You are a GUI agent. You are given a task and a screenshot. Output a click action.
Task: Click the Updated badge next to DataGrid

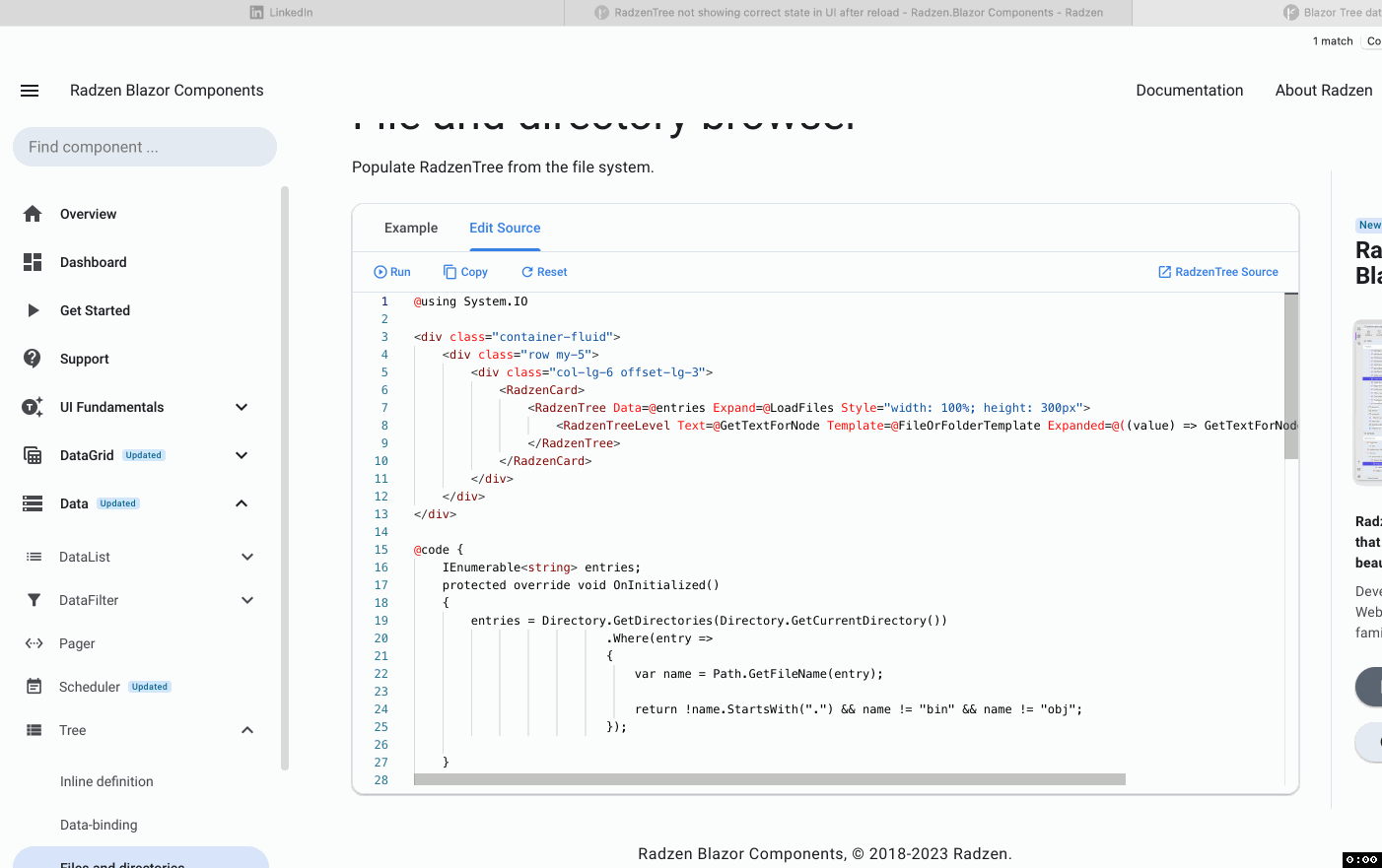click(144, 455)
